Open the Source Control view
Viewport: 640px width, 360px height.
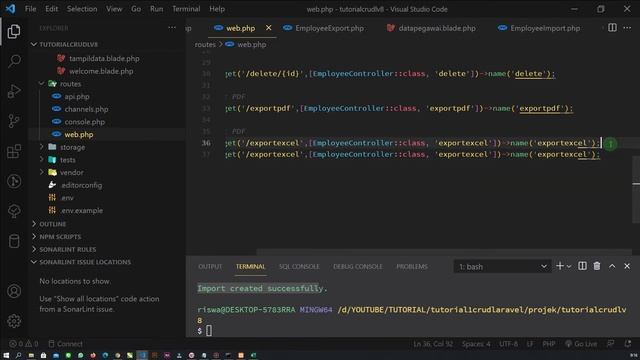click(14, 121)
